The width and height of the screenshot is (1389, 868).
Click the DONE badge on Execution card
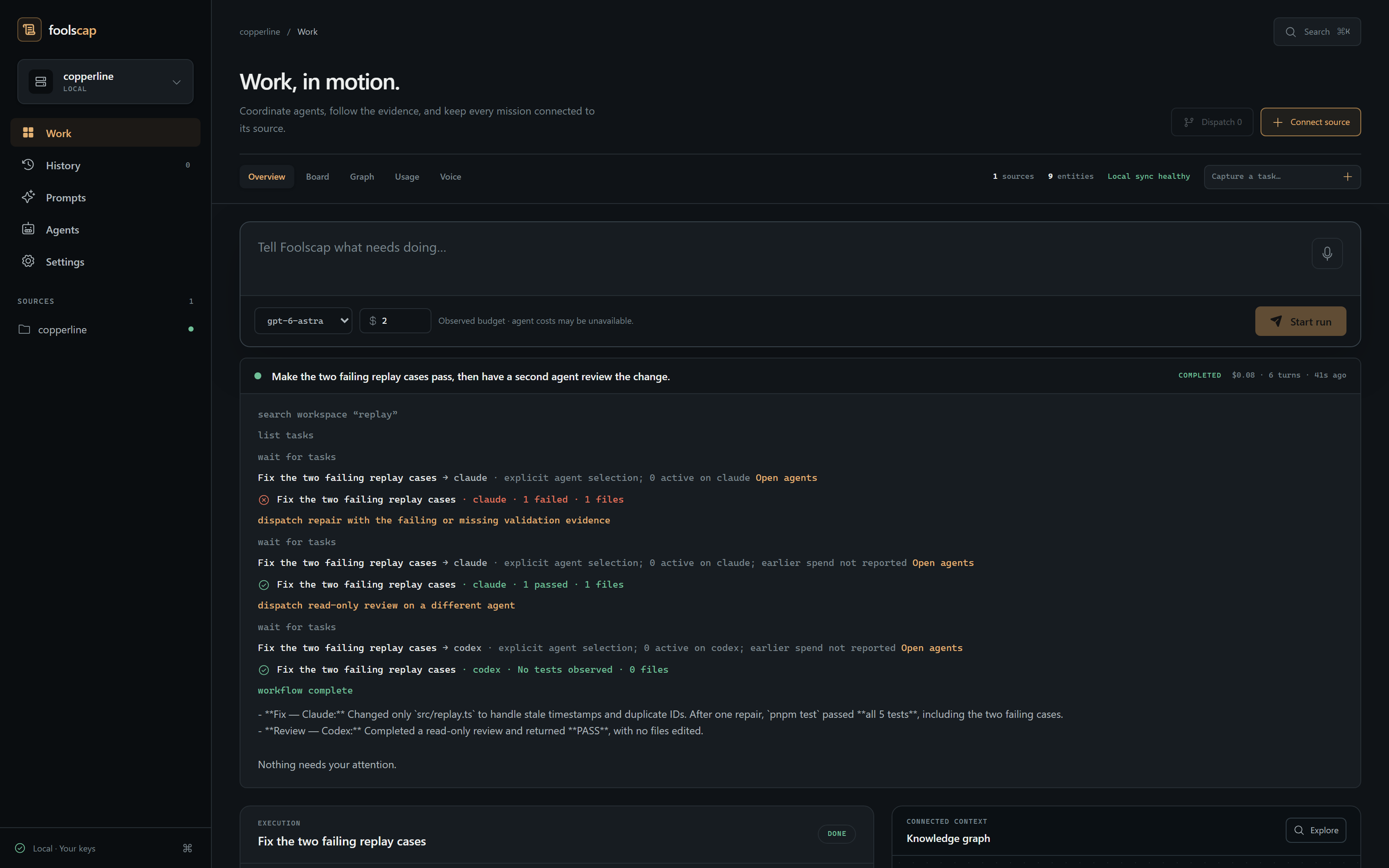(x=836, y=834)
